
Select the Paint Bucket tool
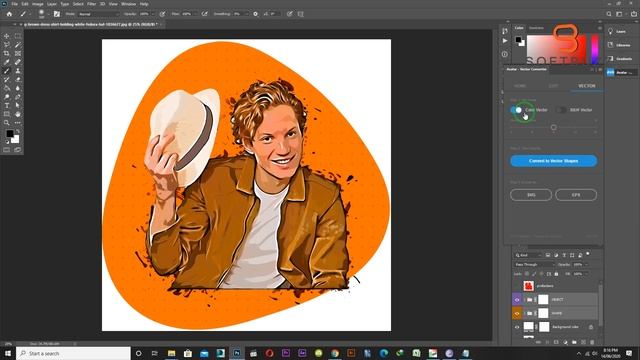coord(7,88)
